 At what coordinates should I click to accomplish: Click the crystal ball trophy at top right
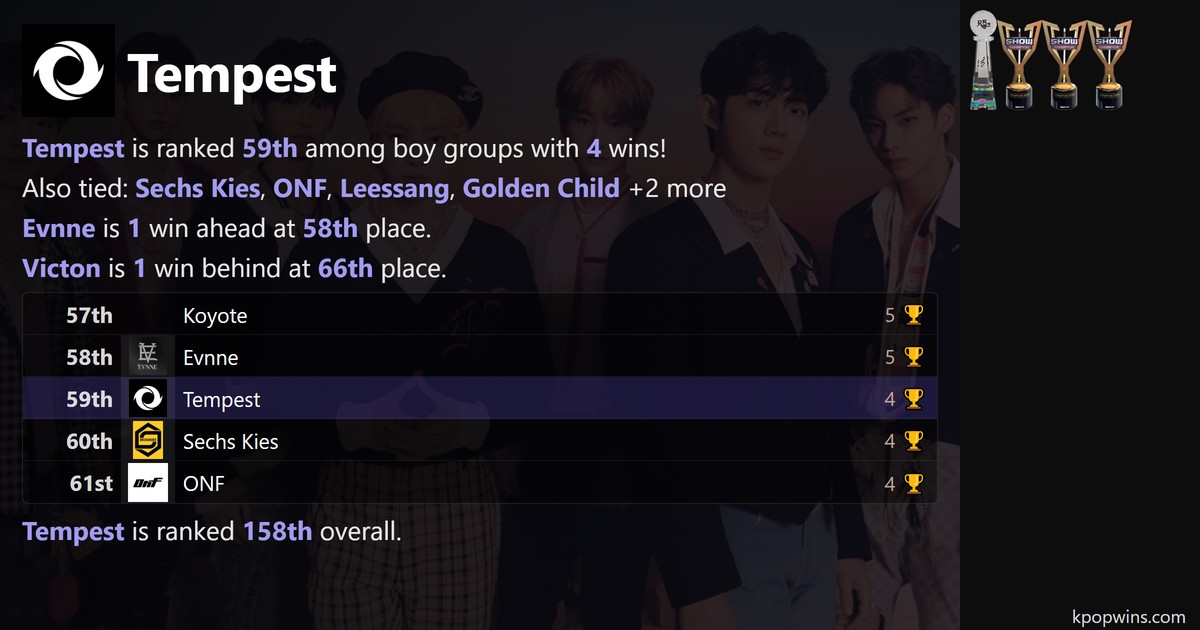pos(984,60)
